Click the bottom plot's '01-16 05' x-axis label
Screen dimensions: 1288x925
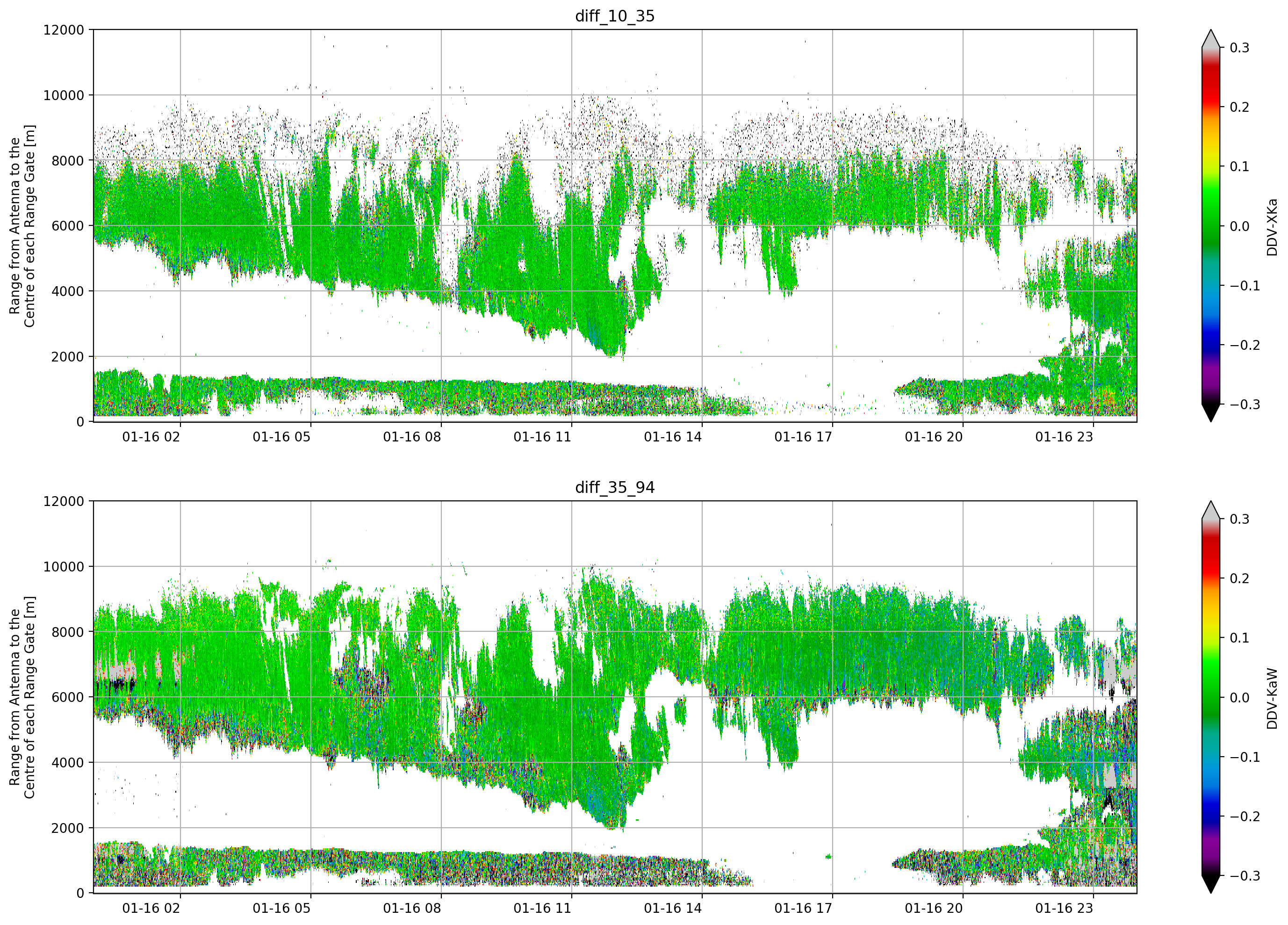[x=282, y=908]
